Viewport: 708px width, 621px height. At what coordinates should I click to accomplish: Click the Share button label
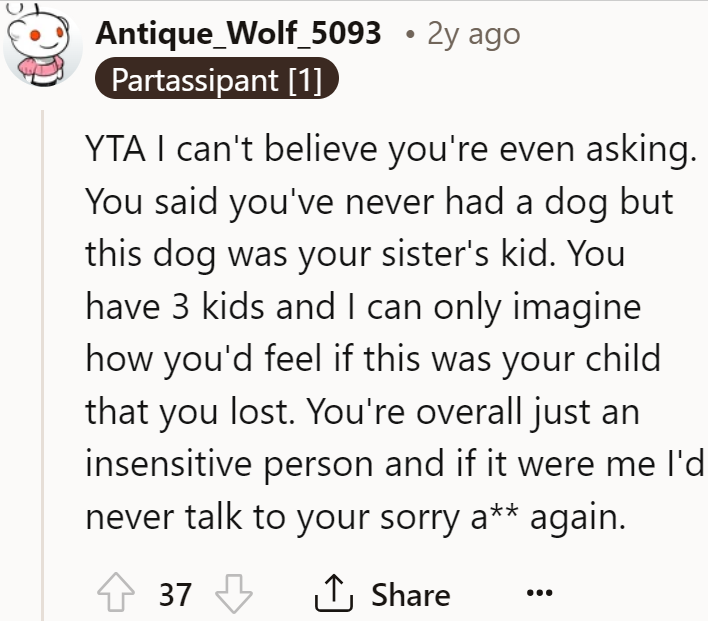point(411,594)
